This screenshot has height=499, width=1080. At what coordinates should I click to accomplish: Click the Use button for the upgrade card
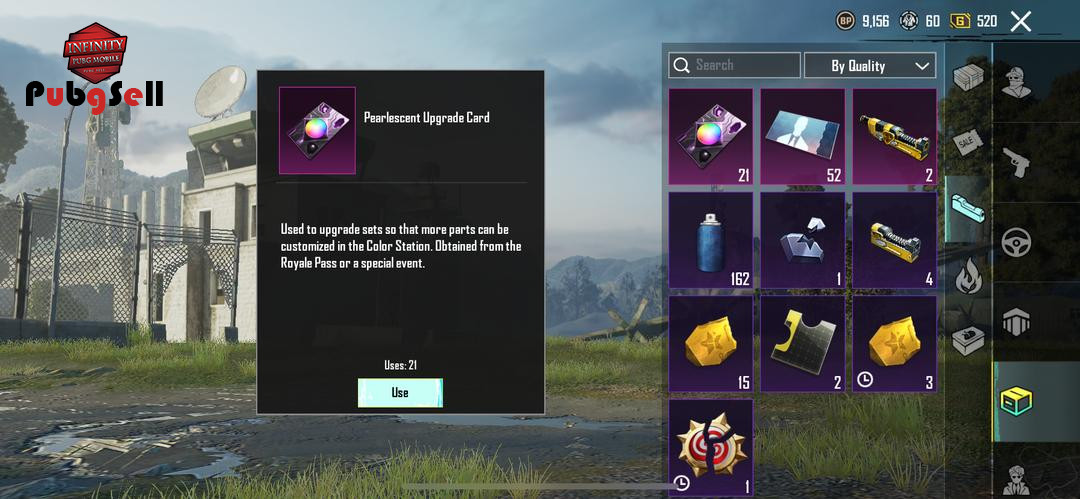coord(400,392)
